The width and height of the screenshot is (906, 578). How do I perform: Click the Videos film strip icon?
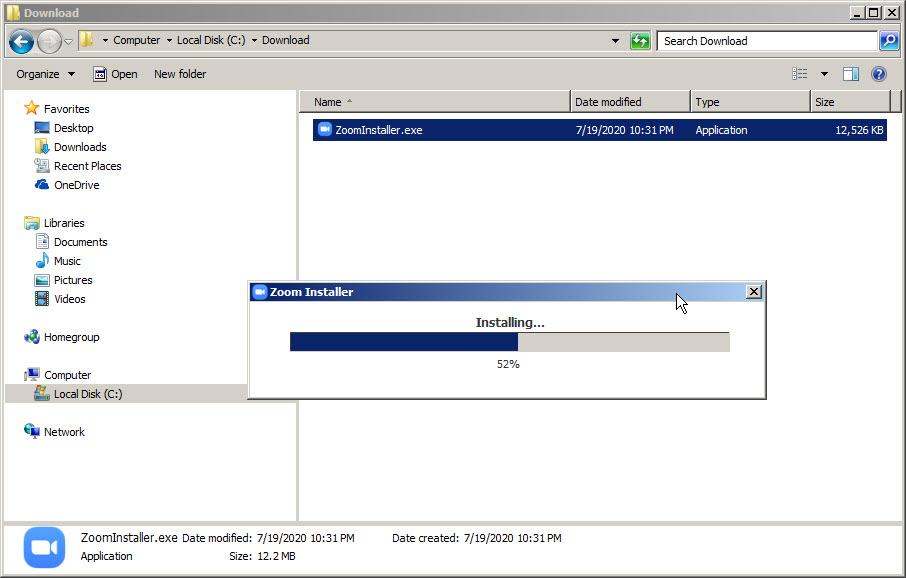42,299
